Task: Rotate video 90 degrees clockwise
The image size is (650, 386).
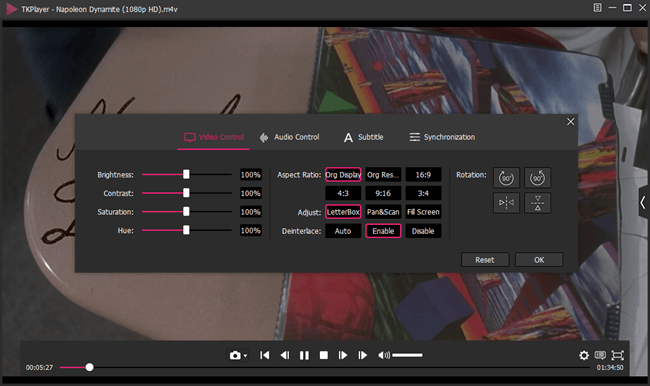Action: [506, 178]
